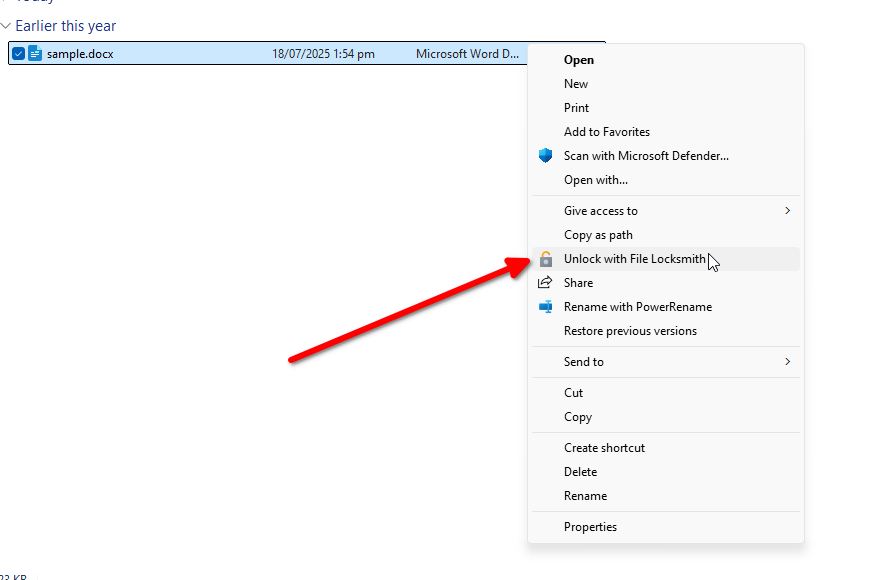Click the Microsoft Defender shield icon

point(545,155)
